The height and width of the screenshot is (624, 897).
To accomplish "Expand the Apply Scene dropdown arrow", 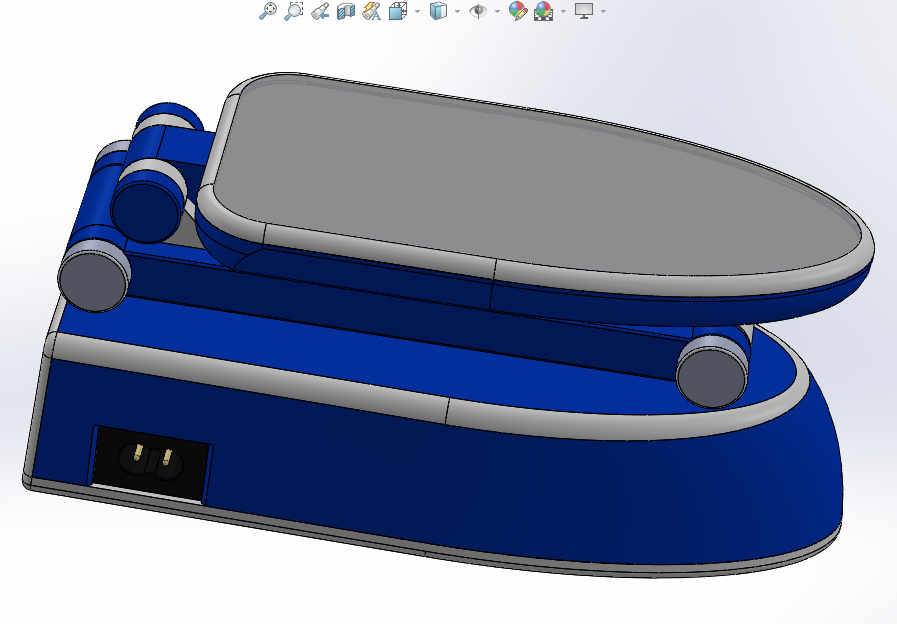I will tap(563, 11).
